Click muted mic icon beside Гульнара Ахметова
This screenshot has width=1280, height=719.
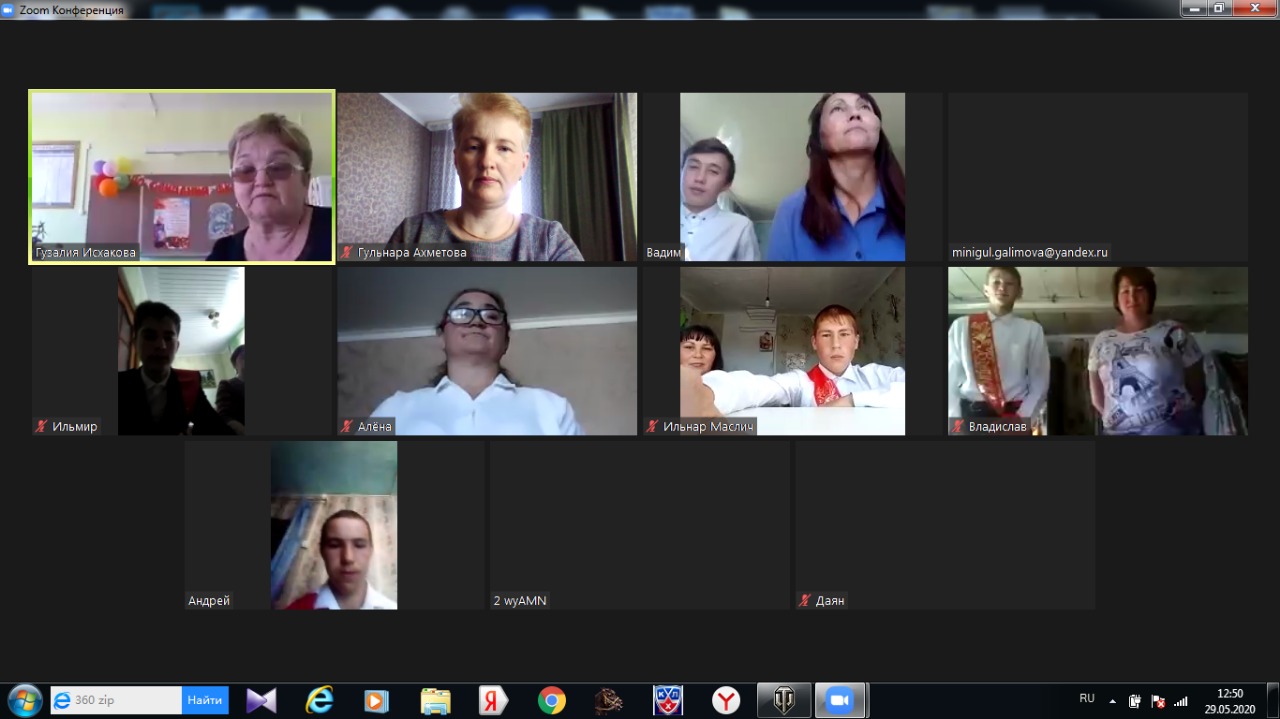click(347, 253)
